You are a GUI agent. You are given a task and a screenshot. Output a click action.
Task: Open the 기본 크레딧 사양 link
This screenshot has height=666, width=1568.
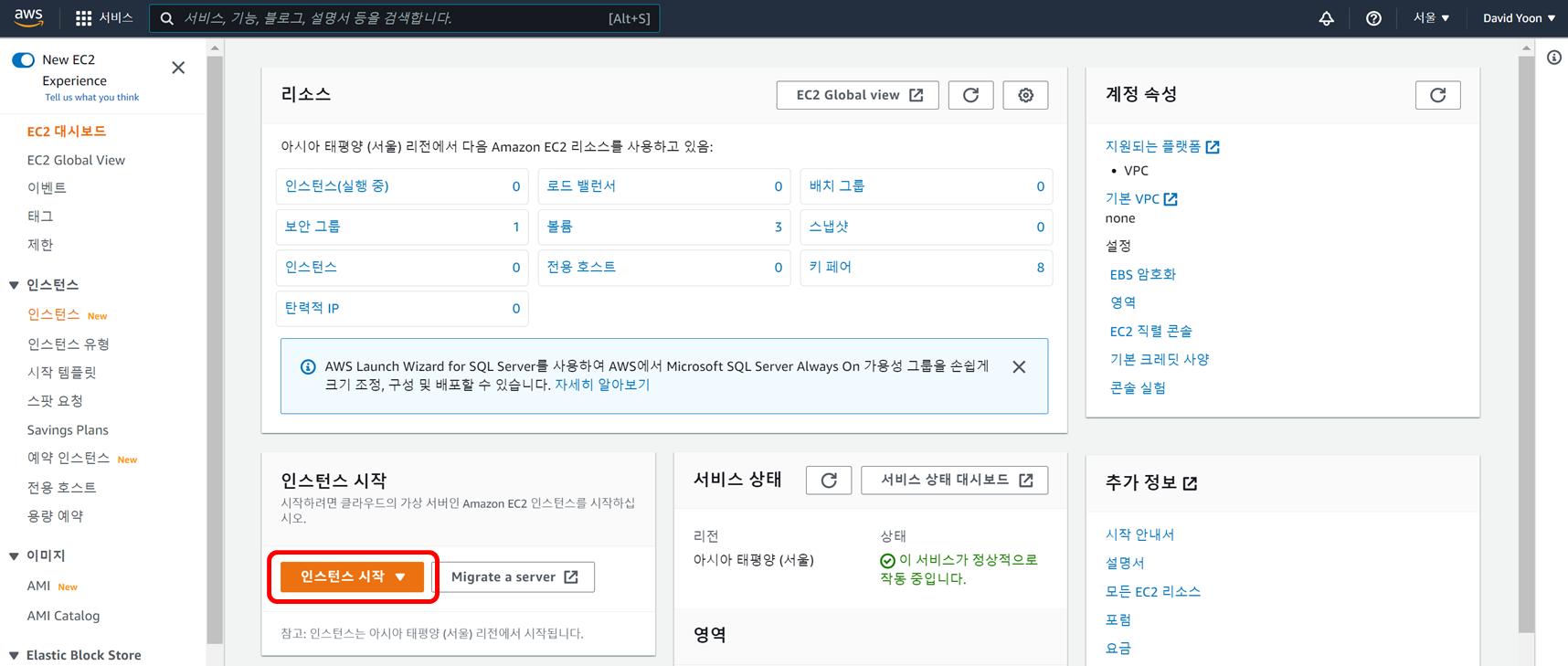(x=1159, y=360)
